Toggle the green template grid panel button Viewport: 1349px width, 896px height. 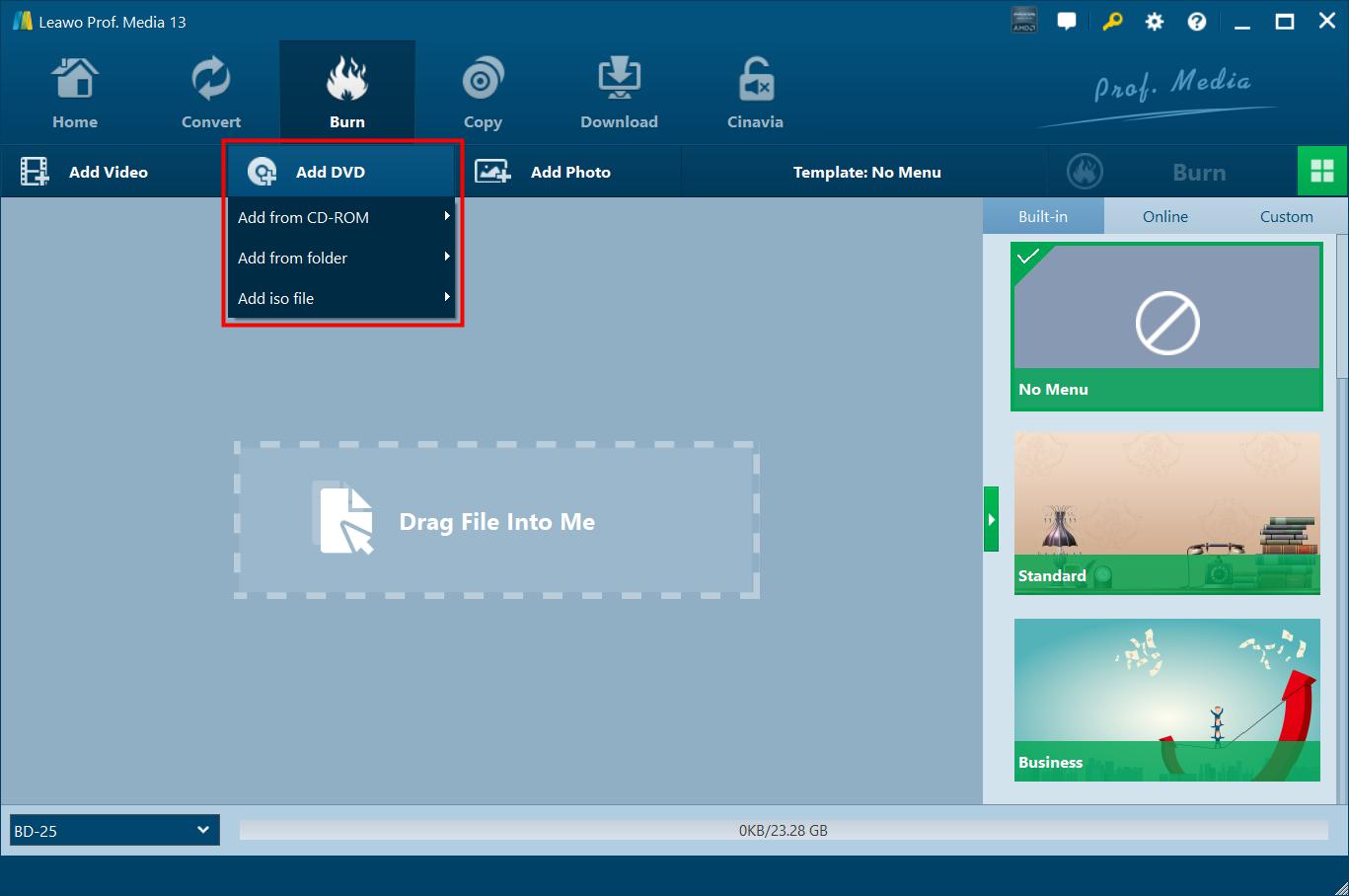click(1321, 172)
